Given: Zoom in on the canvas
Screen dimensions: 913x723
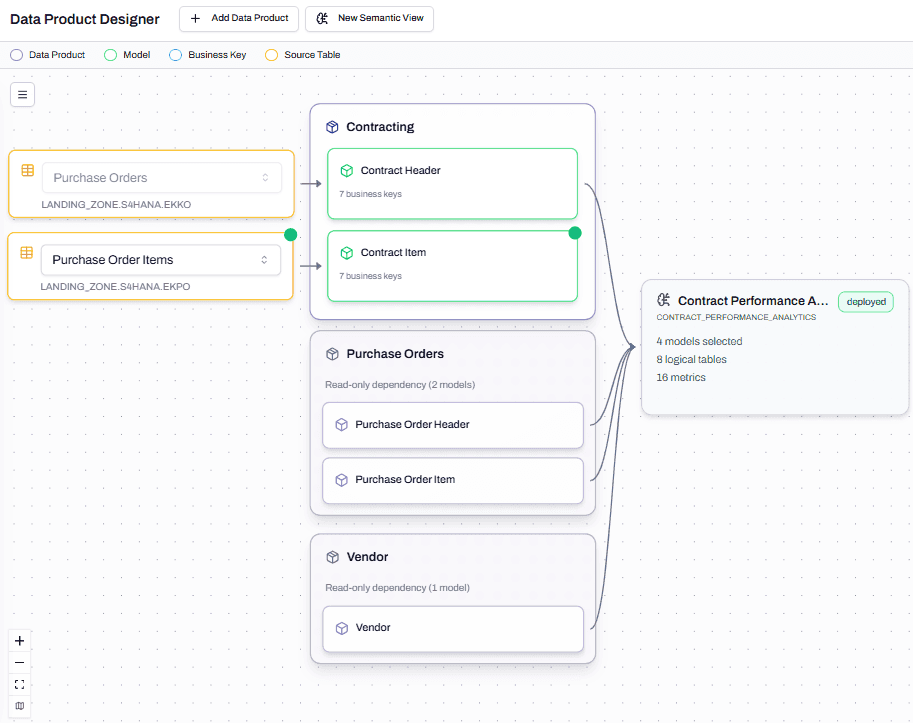Looking at the screenshot, I should (x=19, y=641).
